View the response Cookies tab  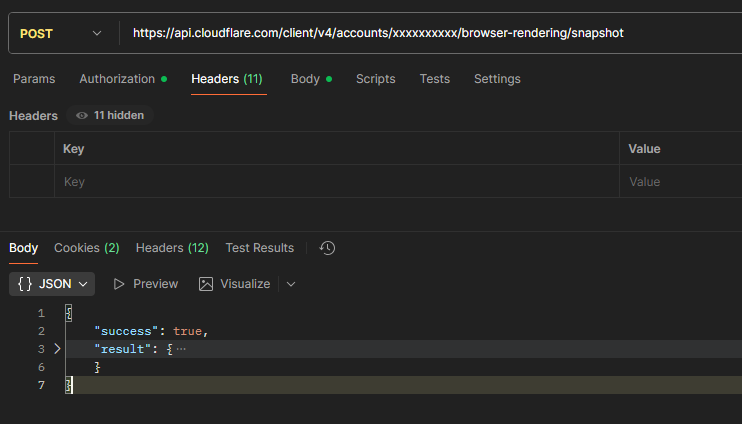[x=86, y=248]
